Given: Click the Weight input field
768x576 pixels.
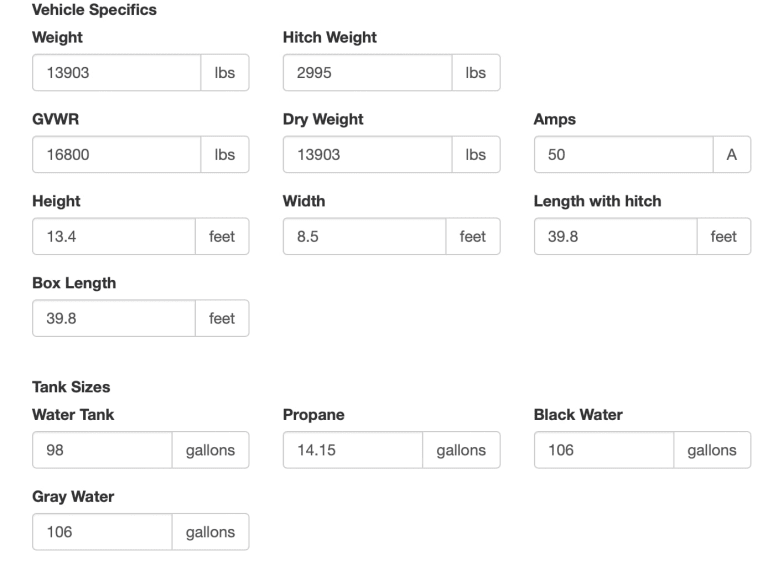Looking at the screenshot, I should coord(117,73).
